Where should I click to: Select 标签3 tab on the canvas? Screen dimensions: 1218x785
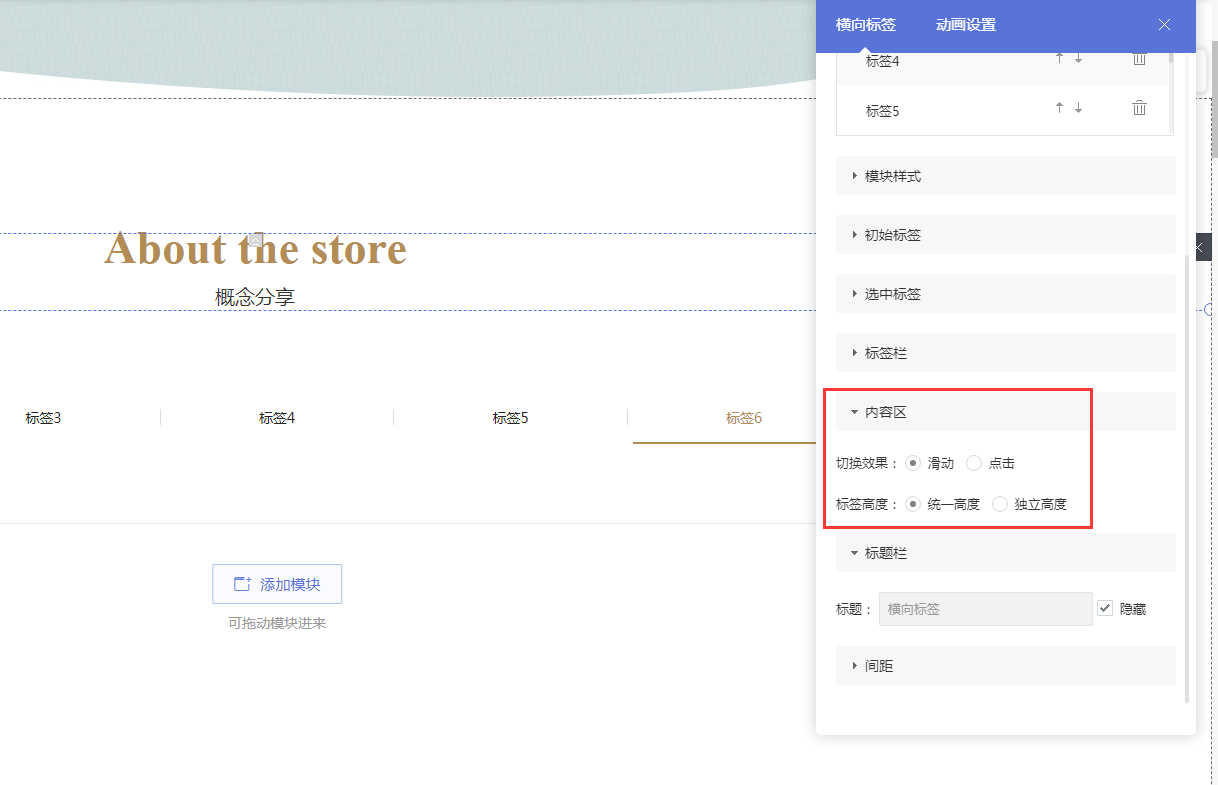[x=43, y=418]
